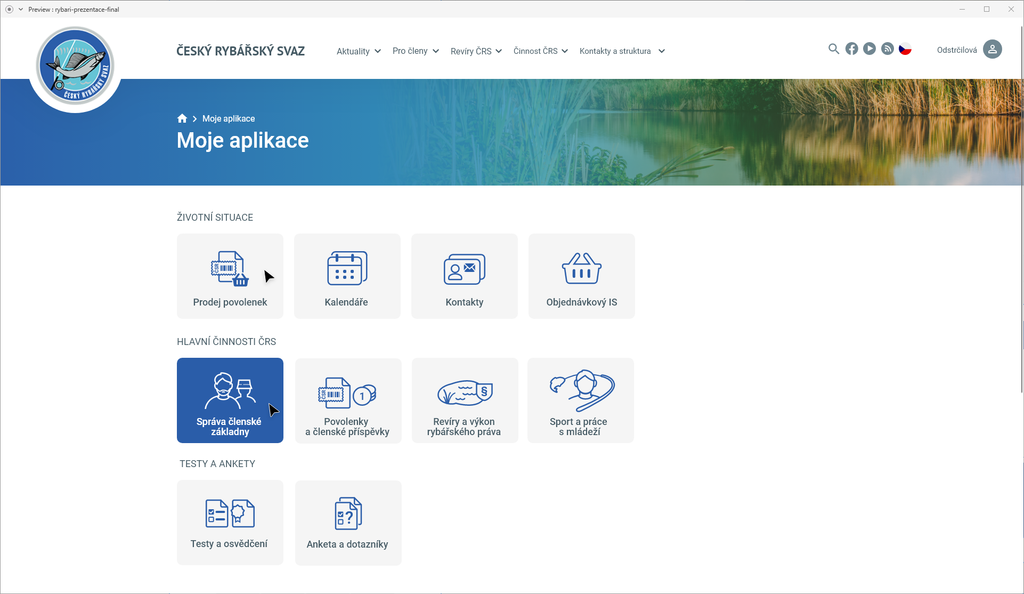Open Sport a práce s mládeží tile
The height and width of the screenshot is (594, 1024).
click(580, 400)
